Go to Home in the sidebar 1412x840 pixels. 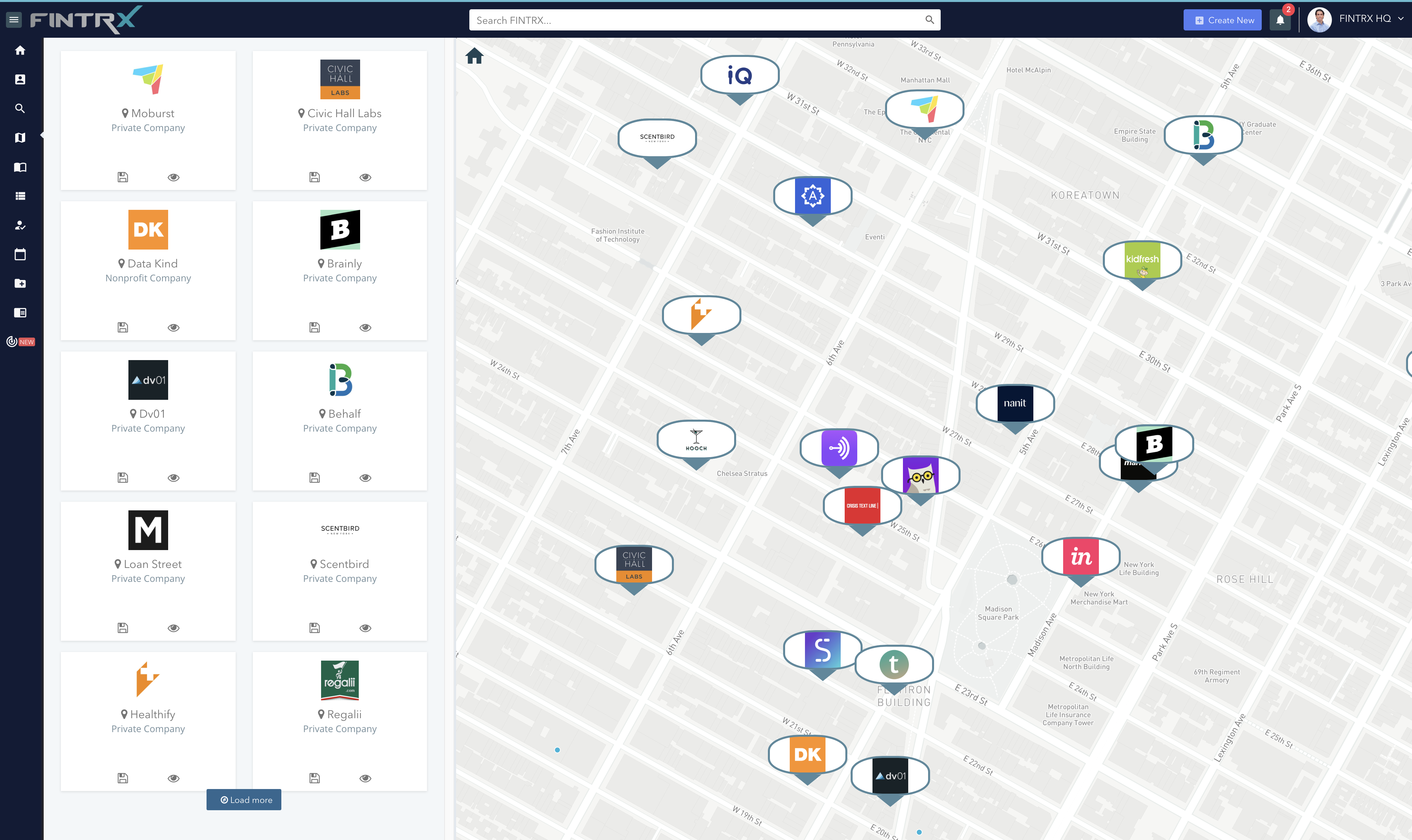(20, 50)
